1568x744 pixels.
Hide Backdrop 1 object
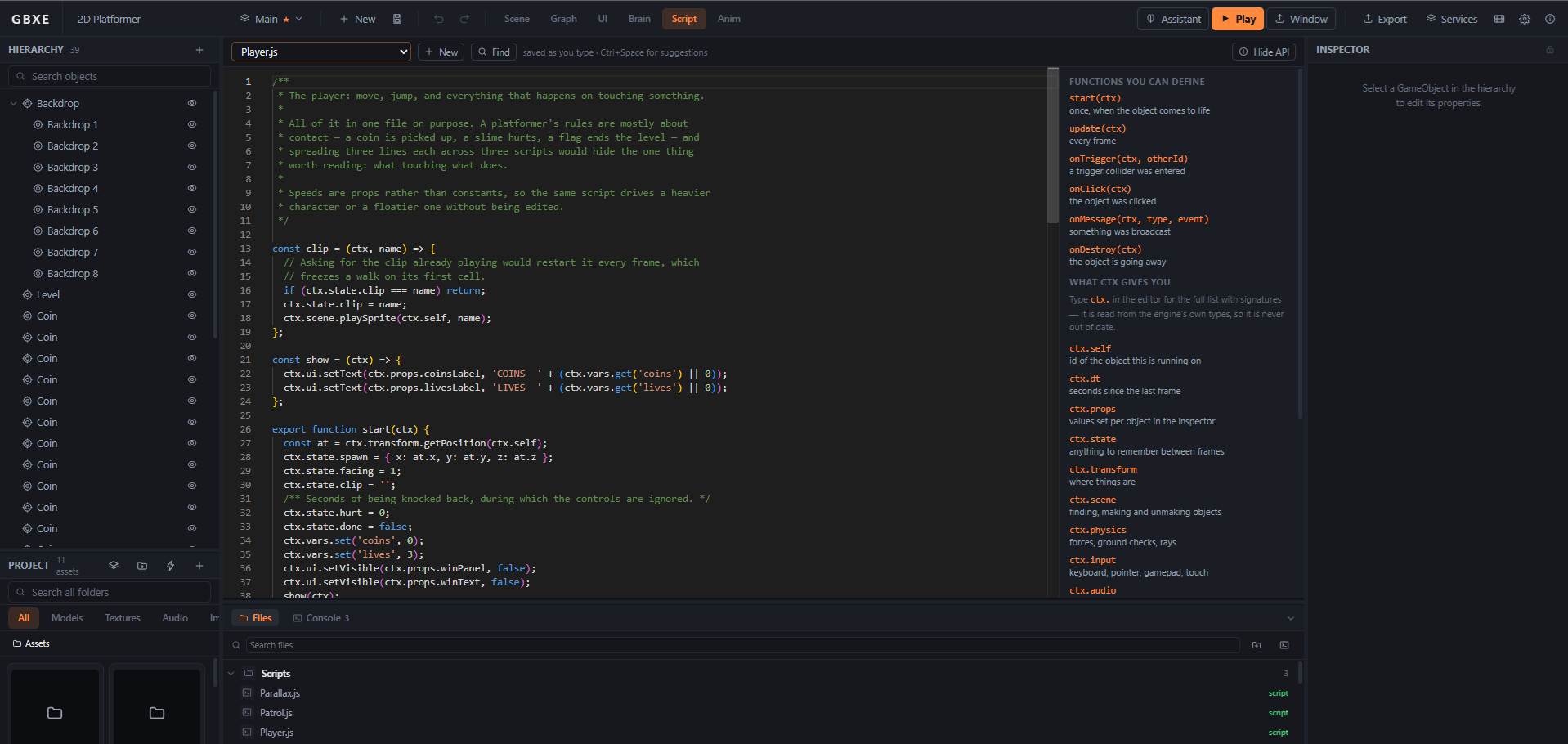pyautogui.click(x=192, y=125)
